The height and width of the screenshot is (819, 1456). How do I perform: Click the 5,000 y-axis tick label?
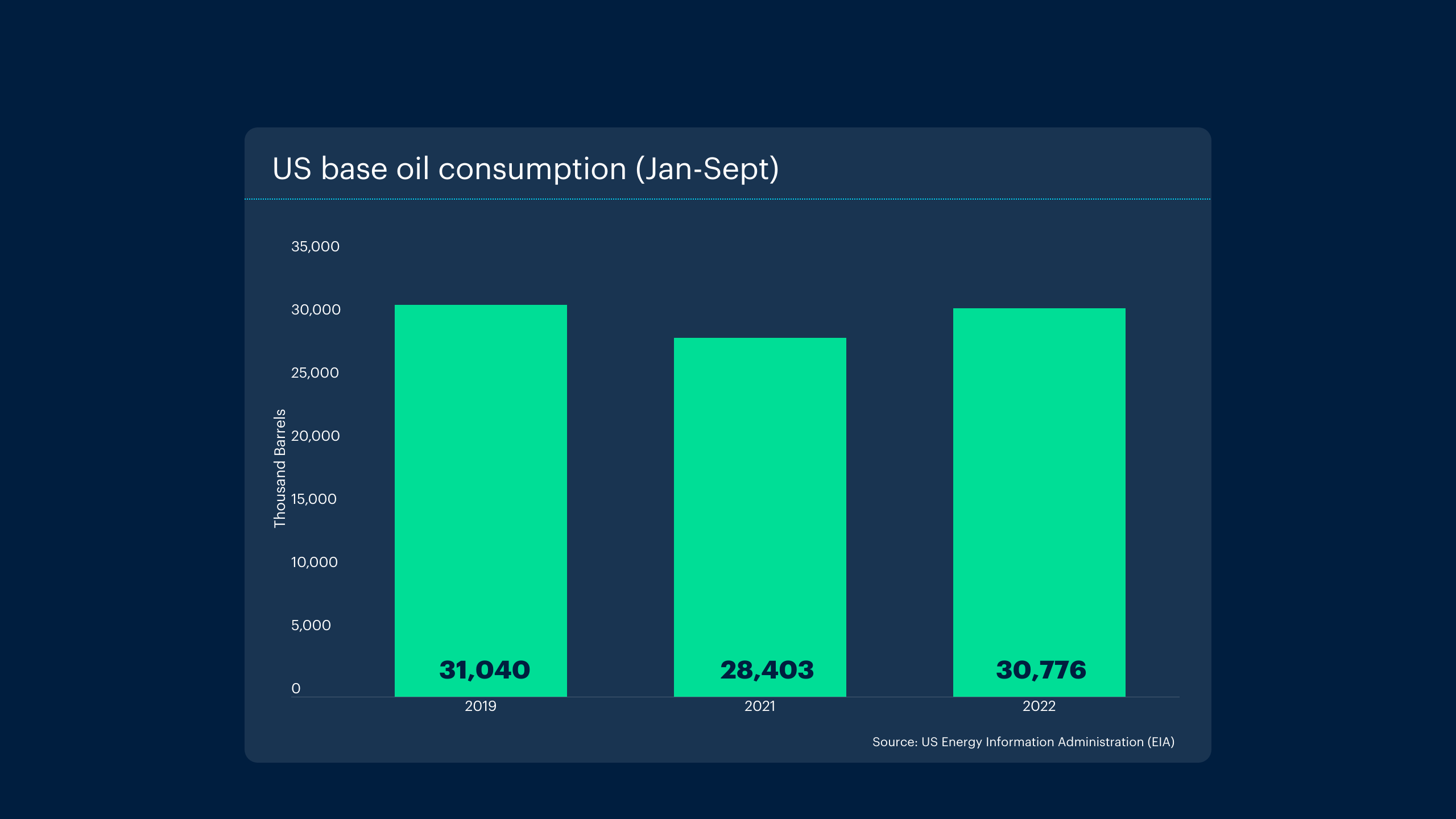click(311, 625)
